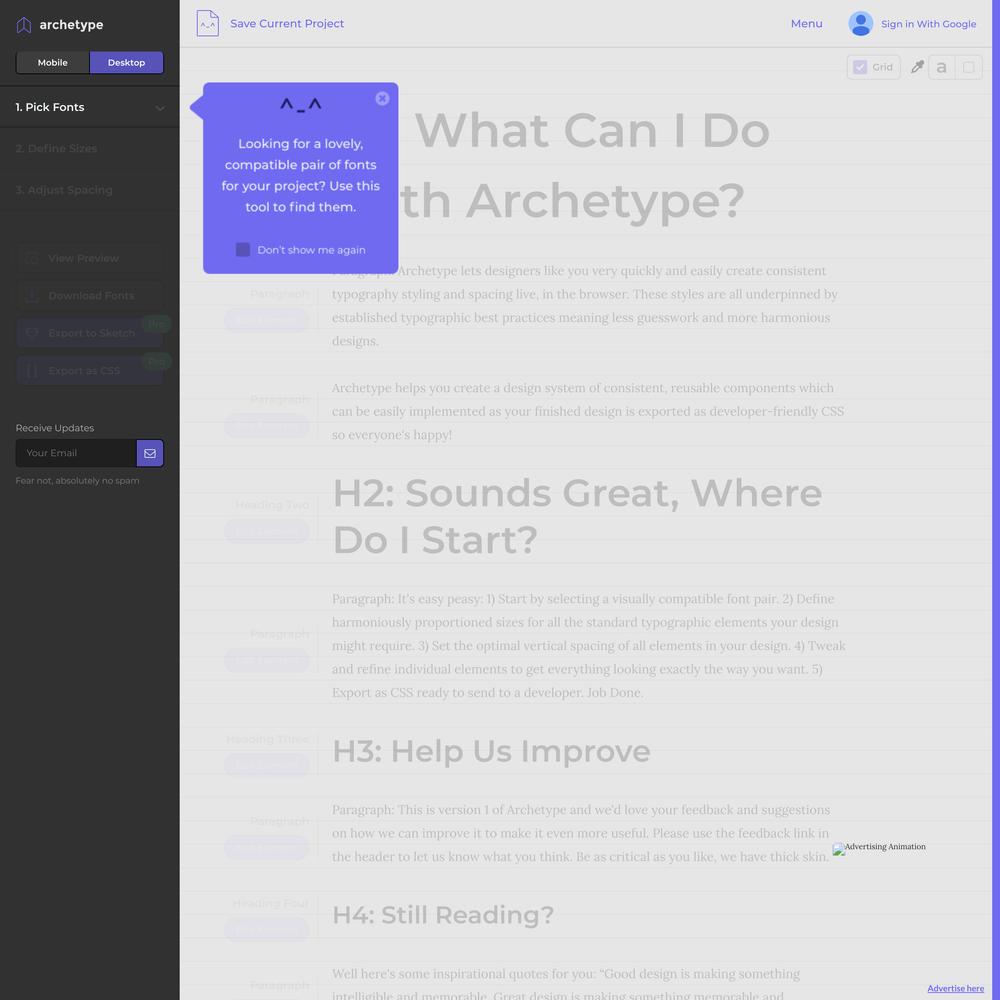The width and height of the screenshot is (1000, 1000).
Task: Click the 'Receive Updates' label
Action: pyautogui.click(x=55, y=428)
